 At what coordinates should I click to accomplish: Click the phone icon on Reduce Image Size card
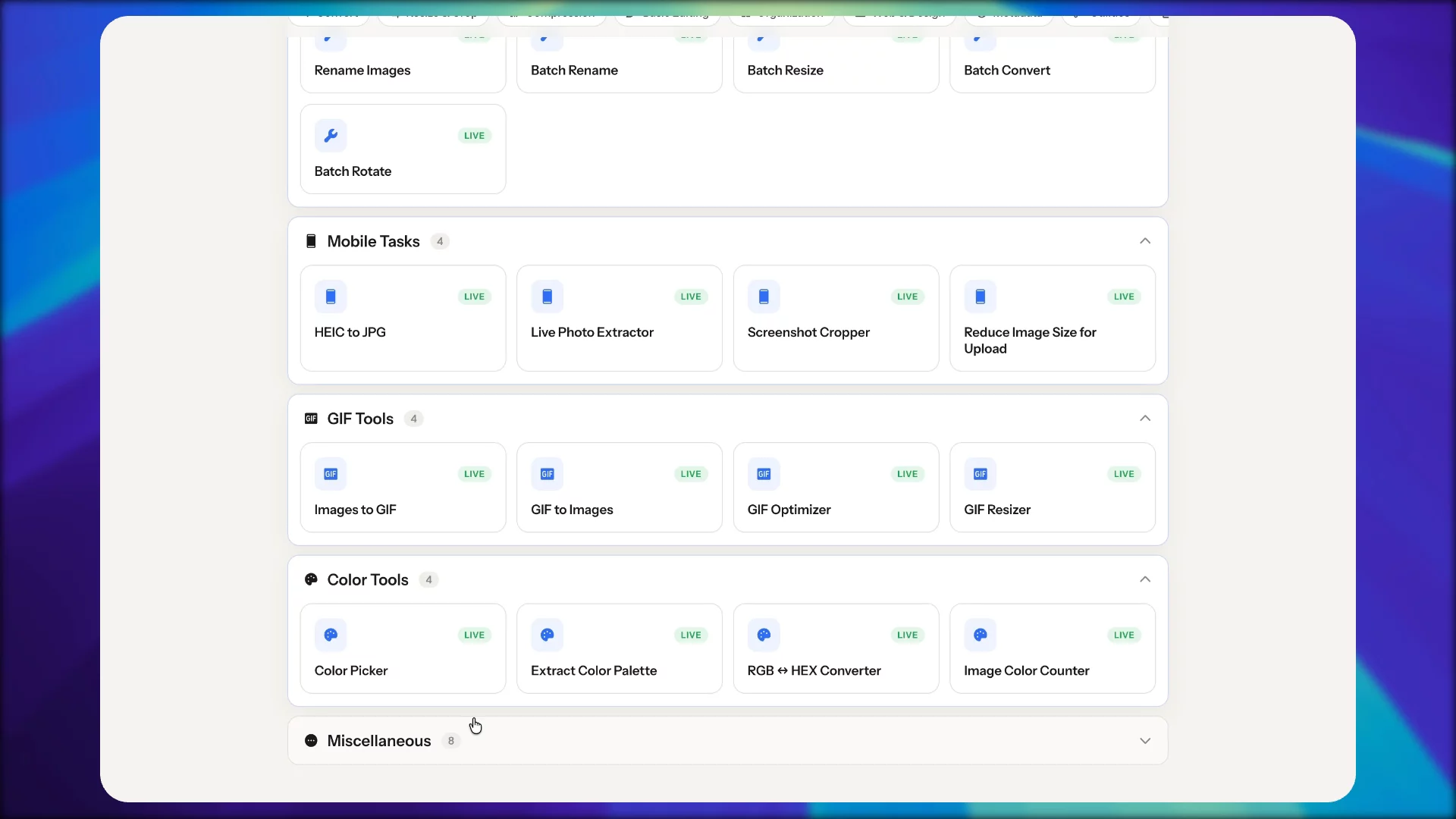[x=981, y=297]
